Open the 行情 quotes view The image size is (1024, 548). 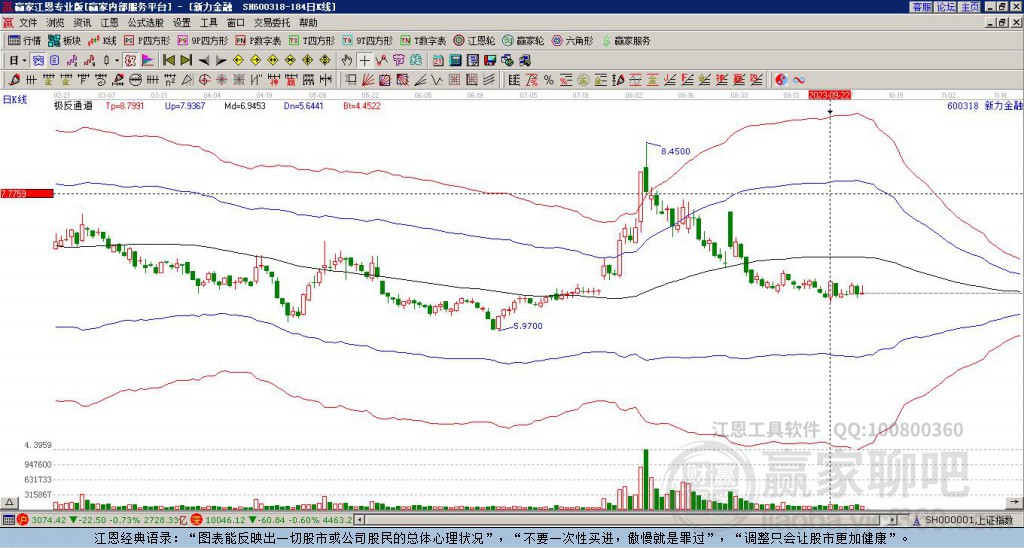pos(24,40)
